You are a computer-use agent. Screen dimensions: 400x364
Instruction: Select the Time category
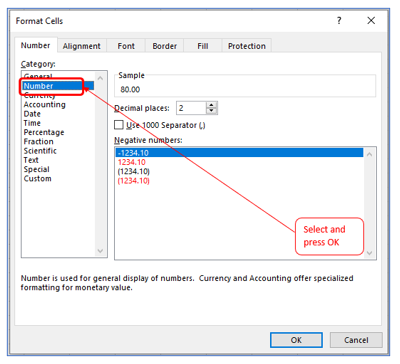point(32,123)
